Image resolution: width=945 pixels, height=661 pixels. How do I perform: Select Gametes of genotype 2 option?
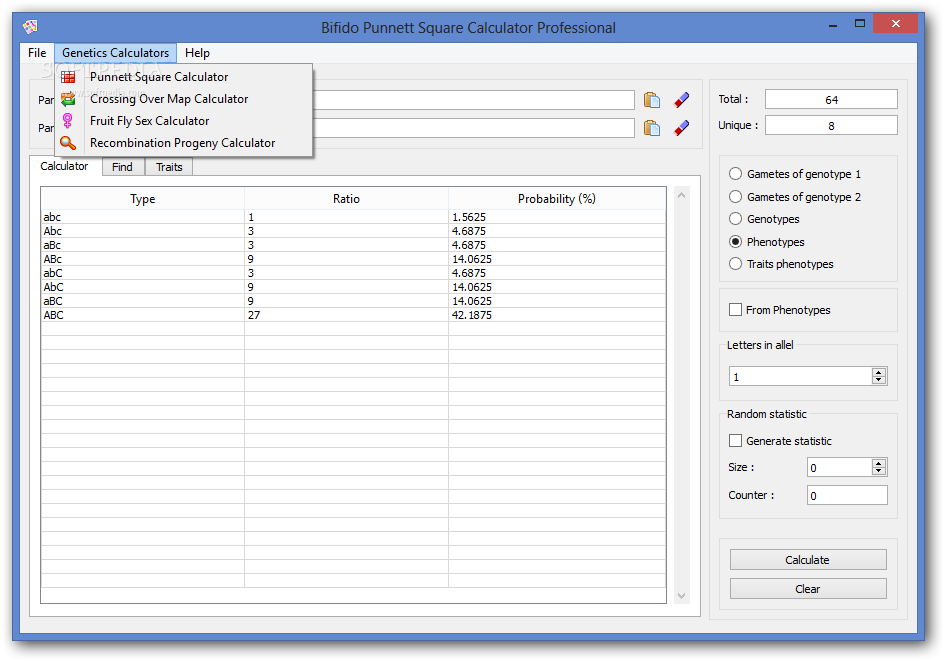click(735, 196)
